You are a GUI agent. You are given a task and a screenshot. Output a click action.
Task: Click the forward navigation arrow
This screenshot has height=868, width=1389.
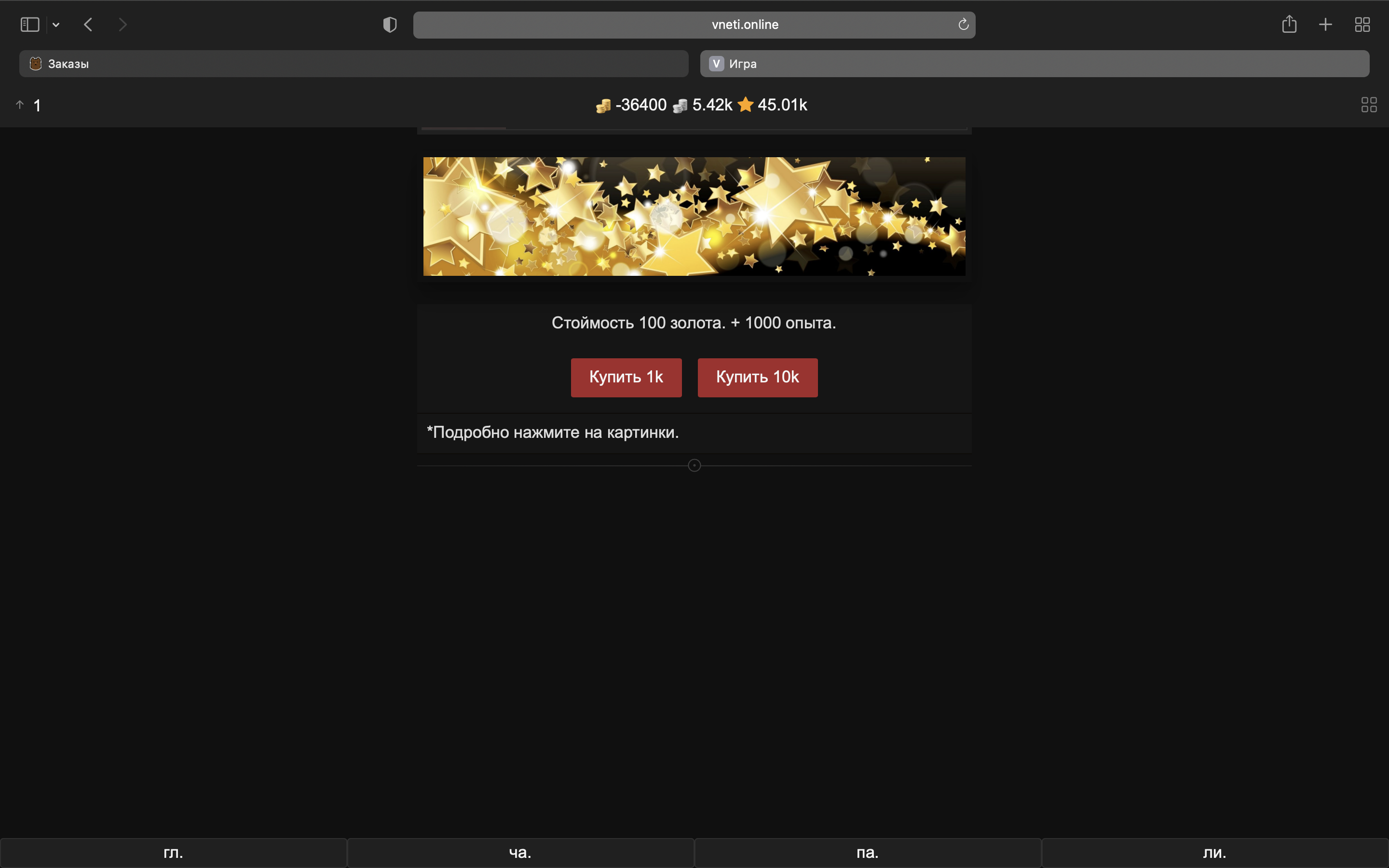122,25
